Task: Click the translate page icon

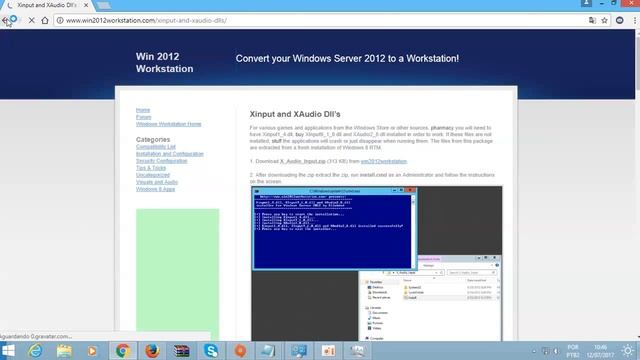Action: pyautogui.click(x=592, y=20)
